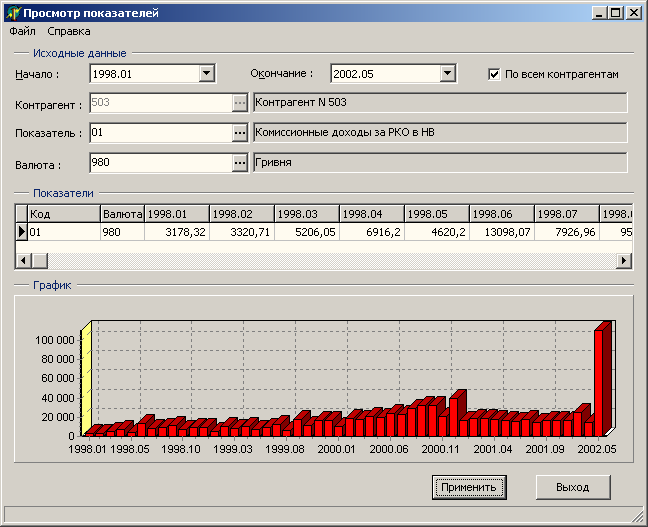This screenshot has height=527, width=648.
Task: Select the 1998.03 column header
Action: (x=307, y=214)
